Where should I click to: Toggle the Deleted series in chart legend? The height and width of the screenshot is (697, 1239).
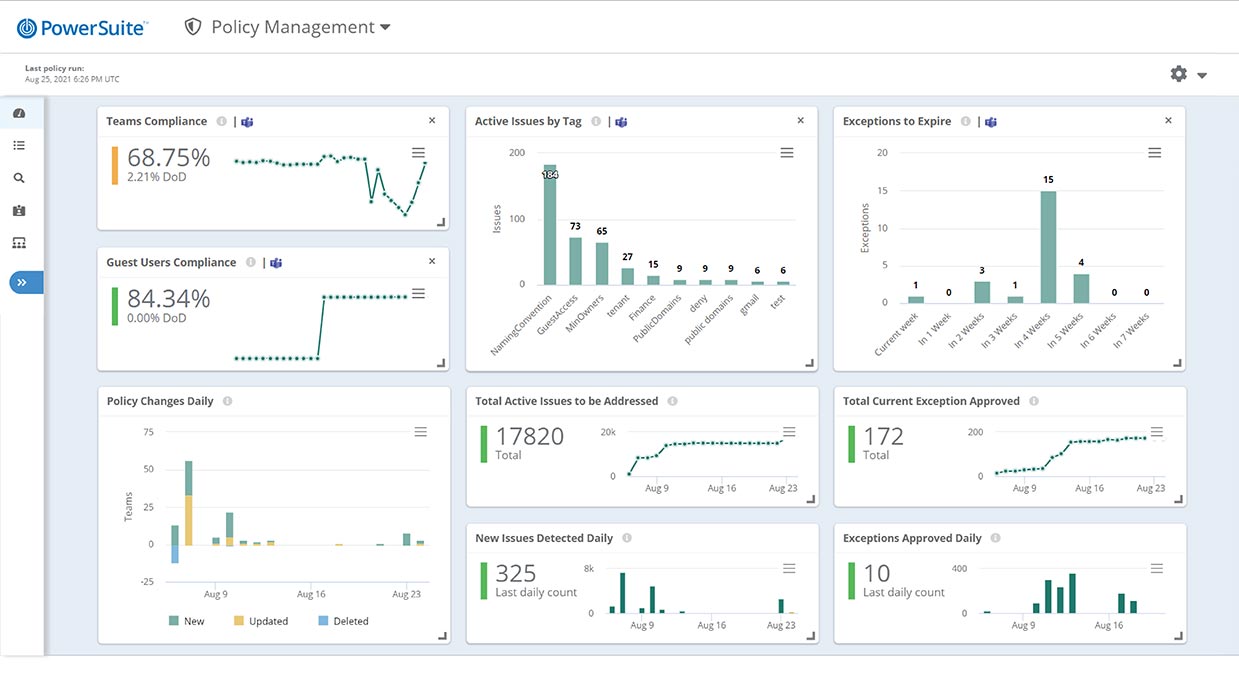(x=342, y=621)
